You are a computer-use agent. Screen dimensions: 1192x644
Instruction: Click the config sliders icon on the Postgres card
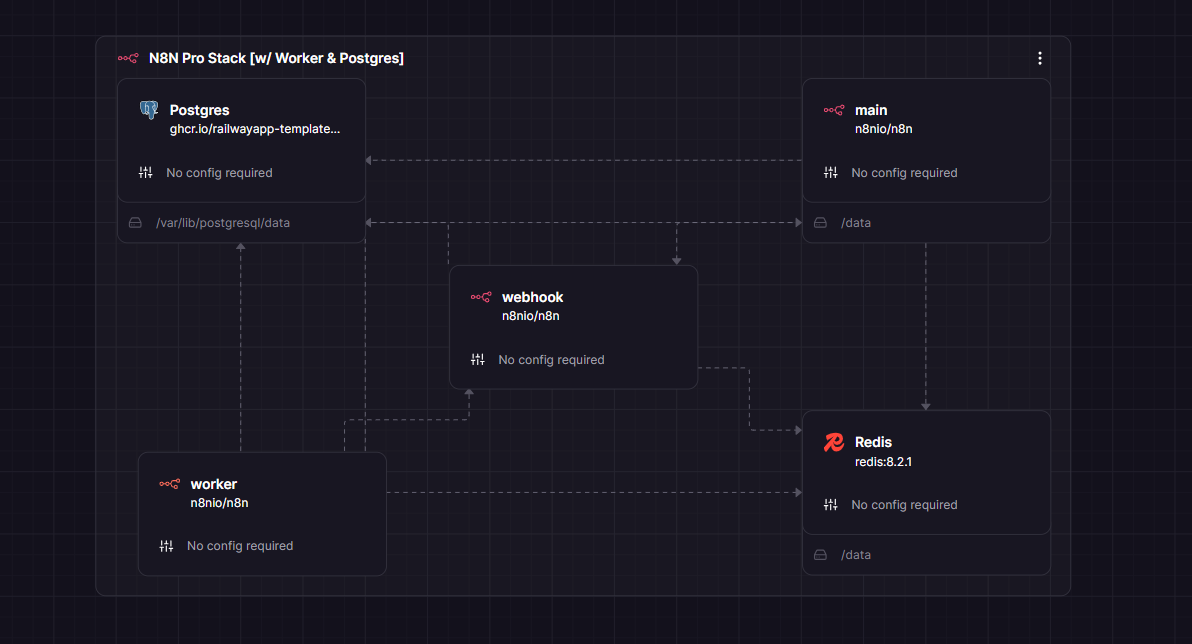point(145,173)
